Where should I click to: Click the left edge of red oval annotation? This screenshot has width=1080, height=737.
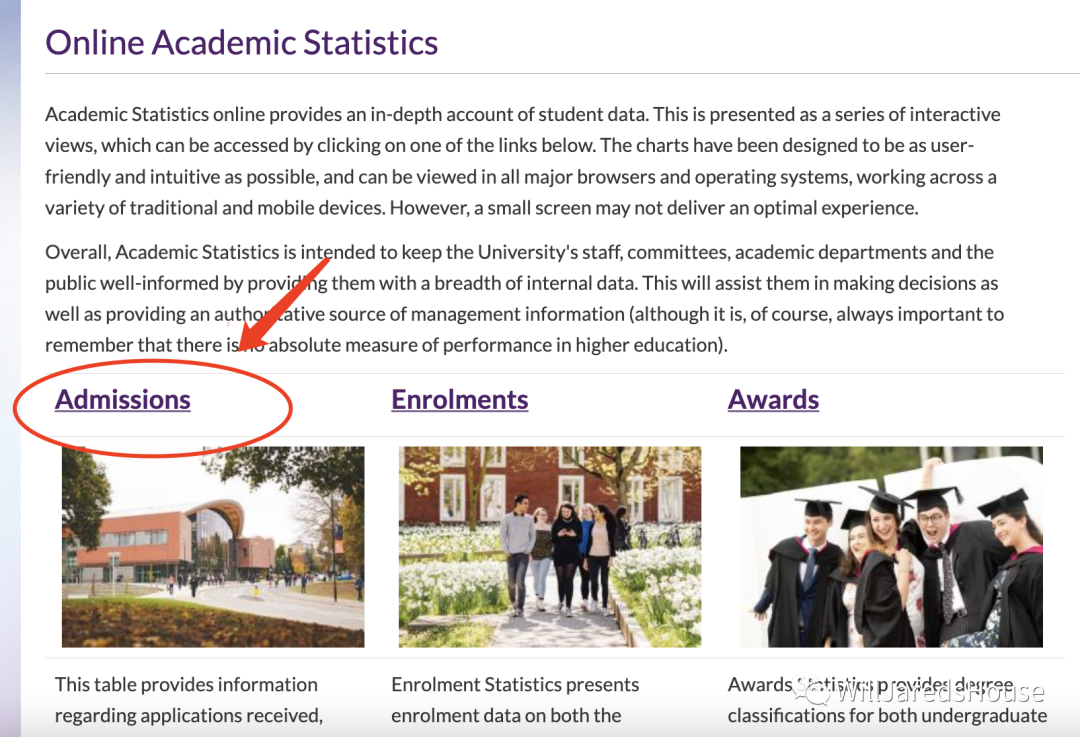pos(15,410)
